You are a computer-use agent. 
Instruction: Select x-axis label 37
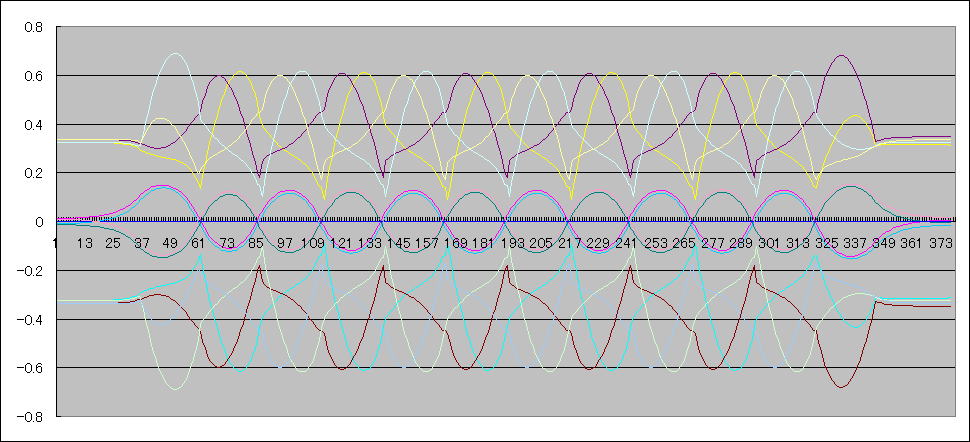[142, 243]
